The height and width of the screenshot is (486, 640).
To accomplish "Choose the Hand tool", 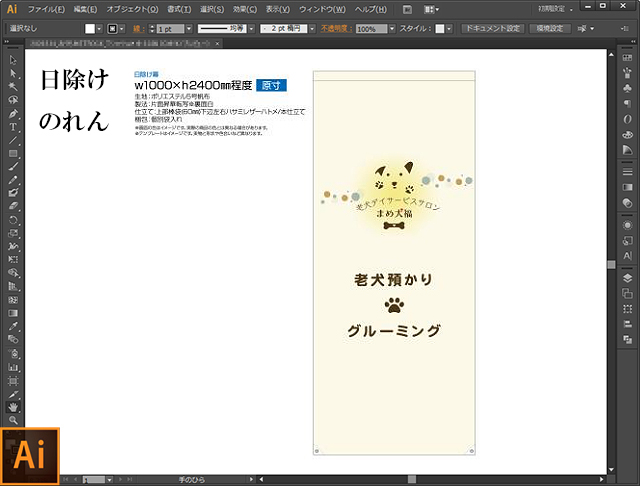I will pyautogui.click(x=13, y=407).
